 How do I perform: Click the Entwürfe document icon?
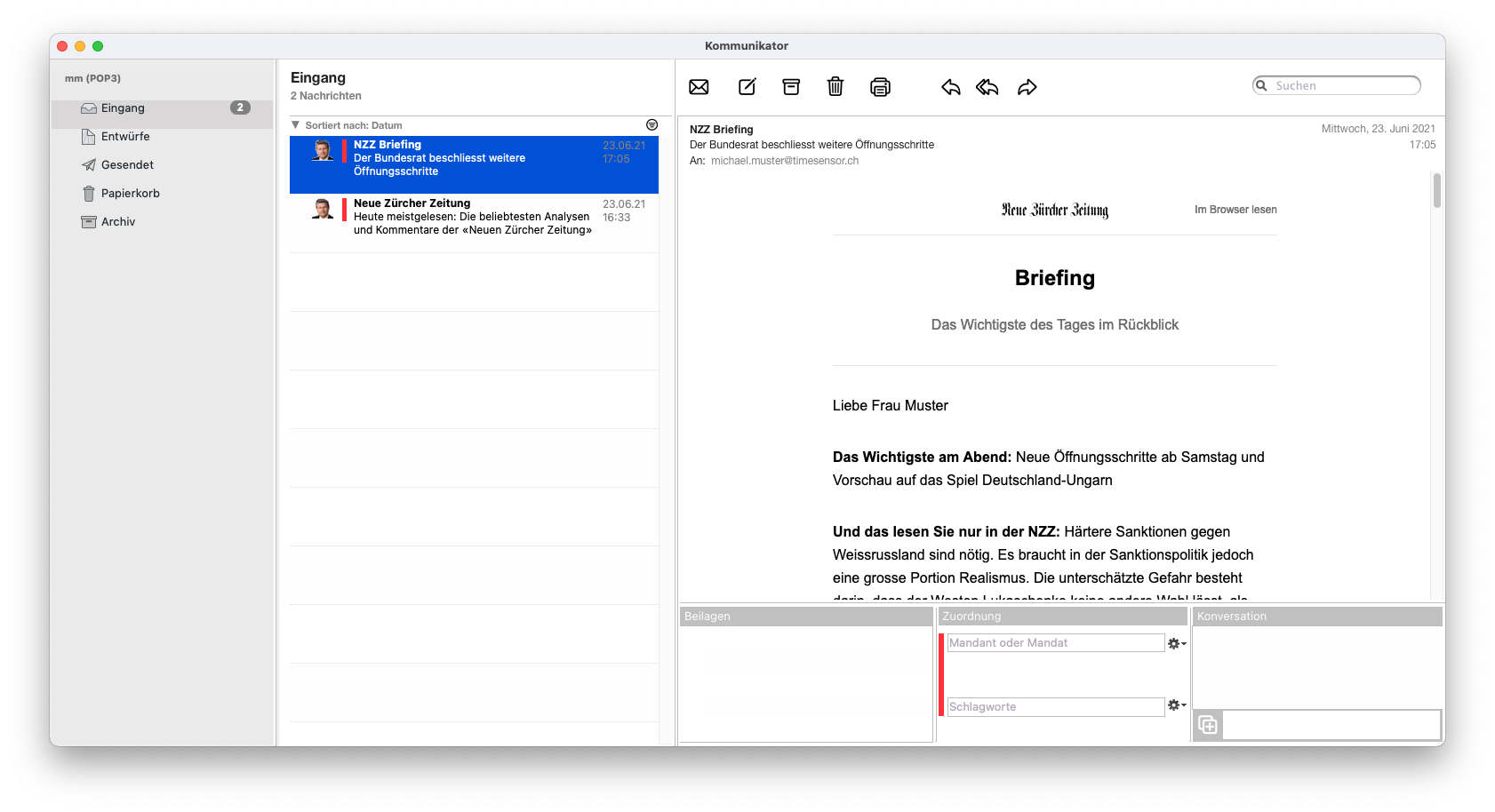tap(88, 137)
